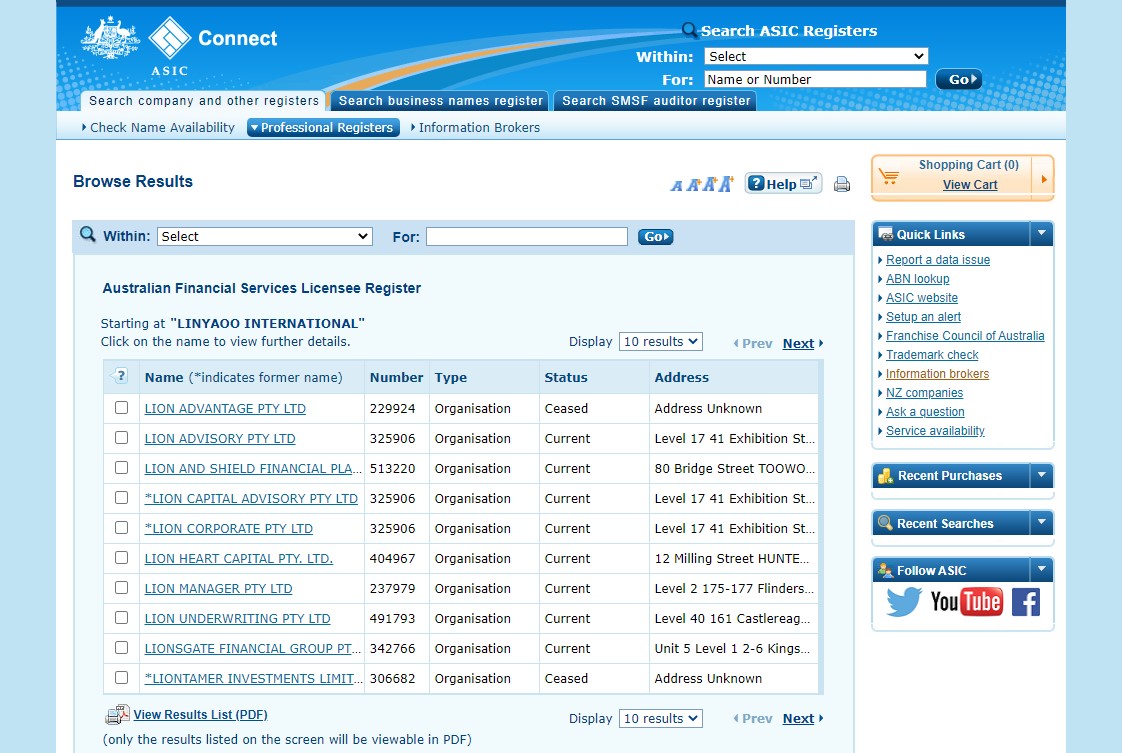Click the largest font size icon
Screen dimensions: 1122x753
tap(725, 183)
